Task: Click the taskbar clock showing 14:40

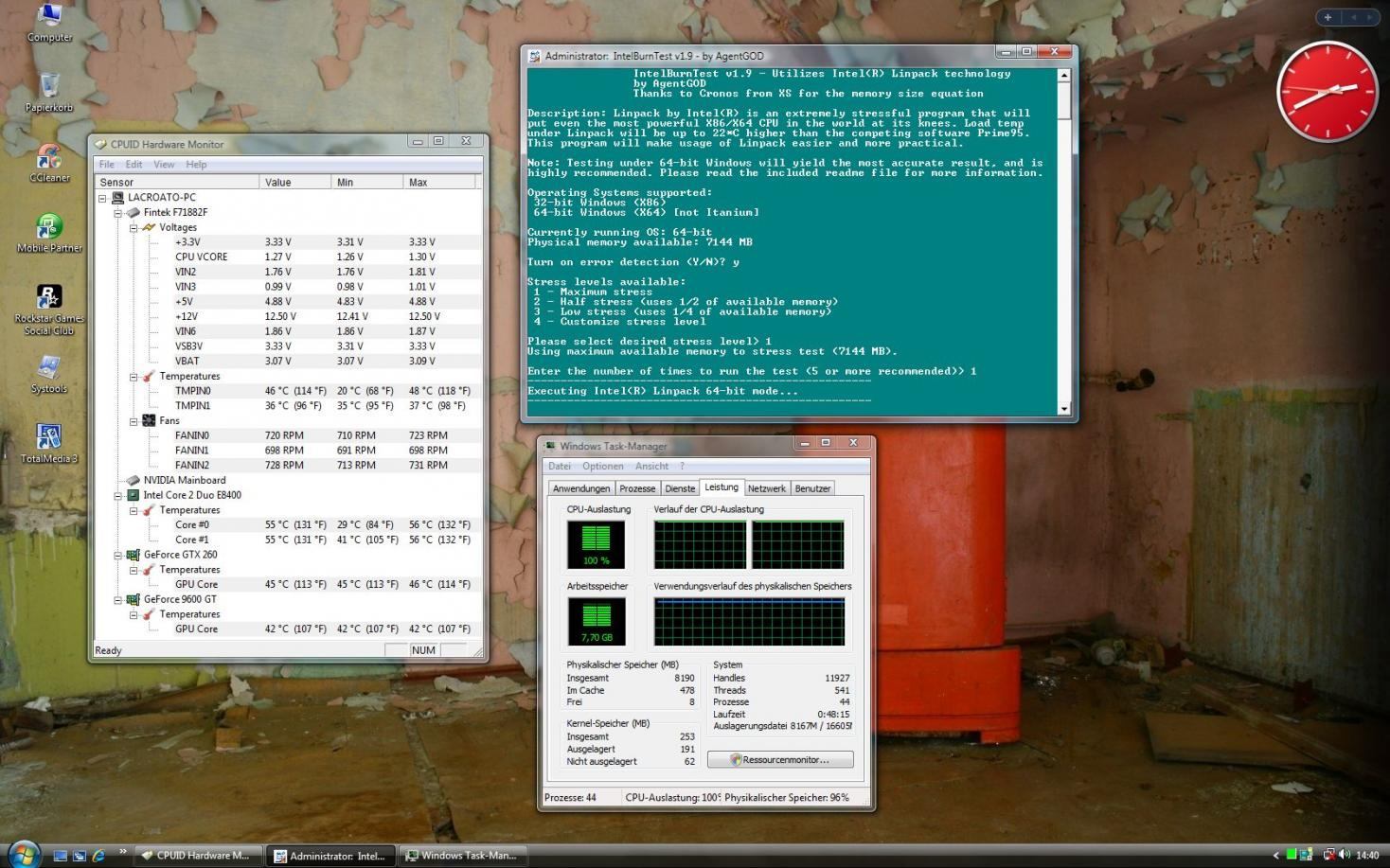Action: click(1367, 856)
